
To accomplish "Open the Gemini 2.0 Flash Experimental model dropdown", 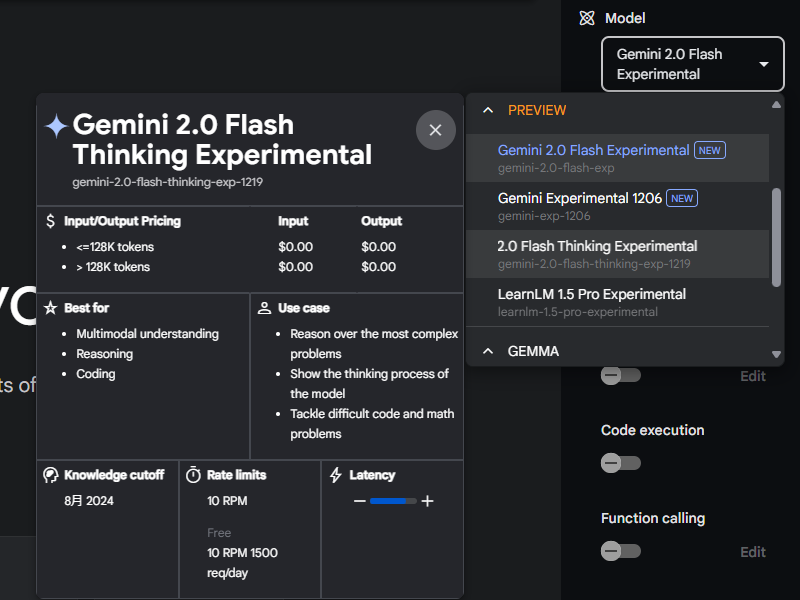I will [x=692, y=63].
